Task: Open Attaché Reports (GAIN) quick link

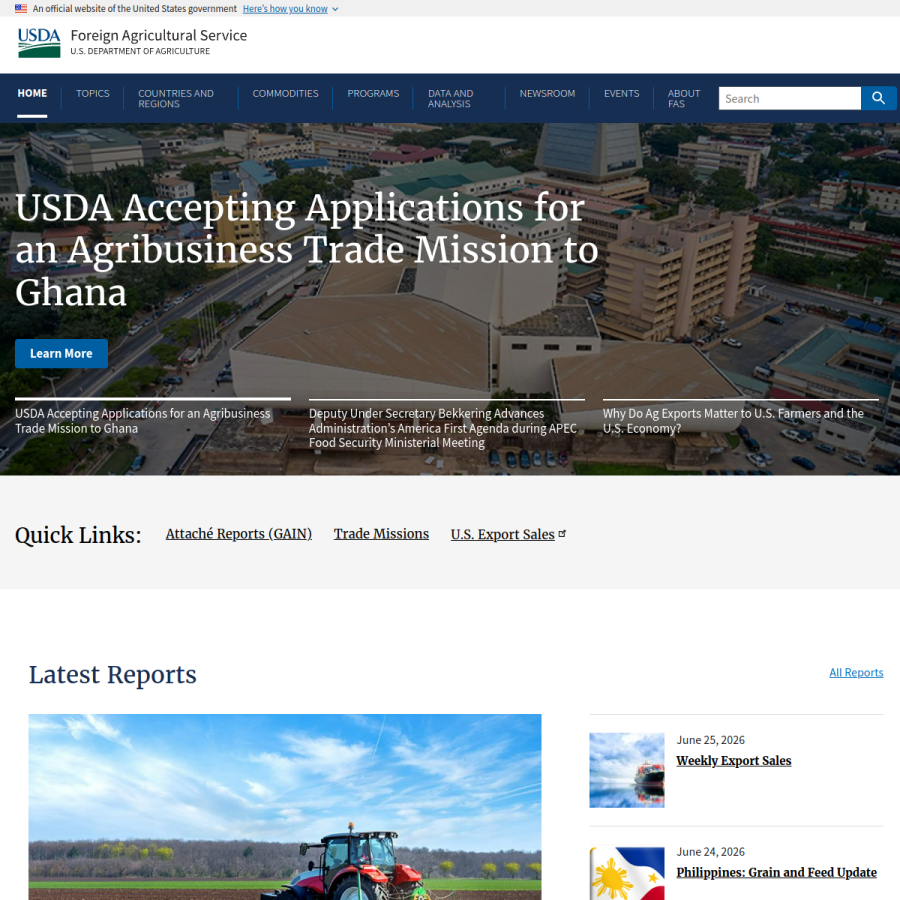Action: coord(239,534)
